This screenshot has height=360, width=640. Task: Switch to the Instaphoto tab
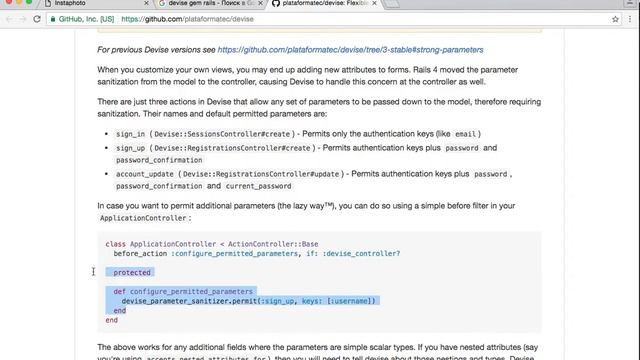(96, 3)
